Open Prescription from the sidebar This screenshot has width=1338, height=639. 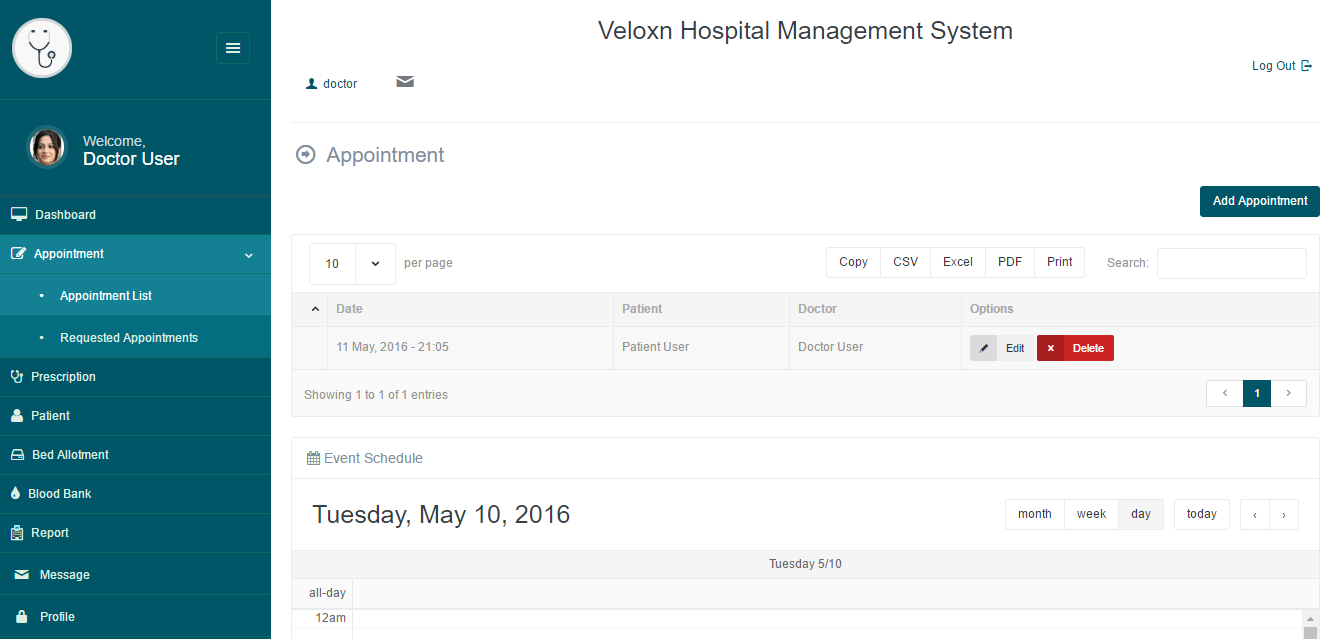point(63,377)
